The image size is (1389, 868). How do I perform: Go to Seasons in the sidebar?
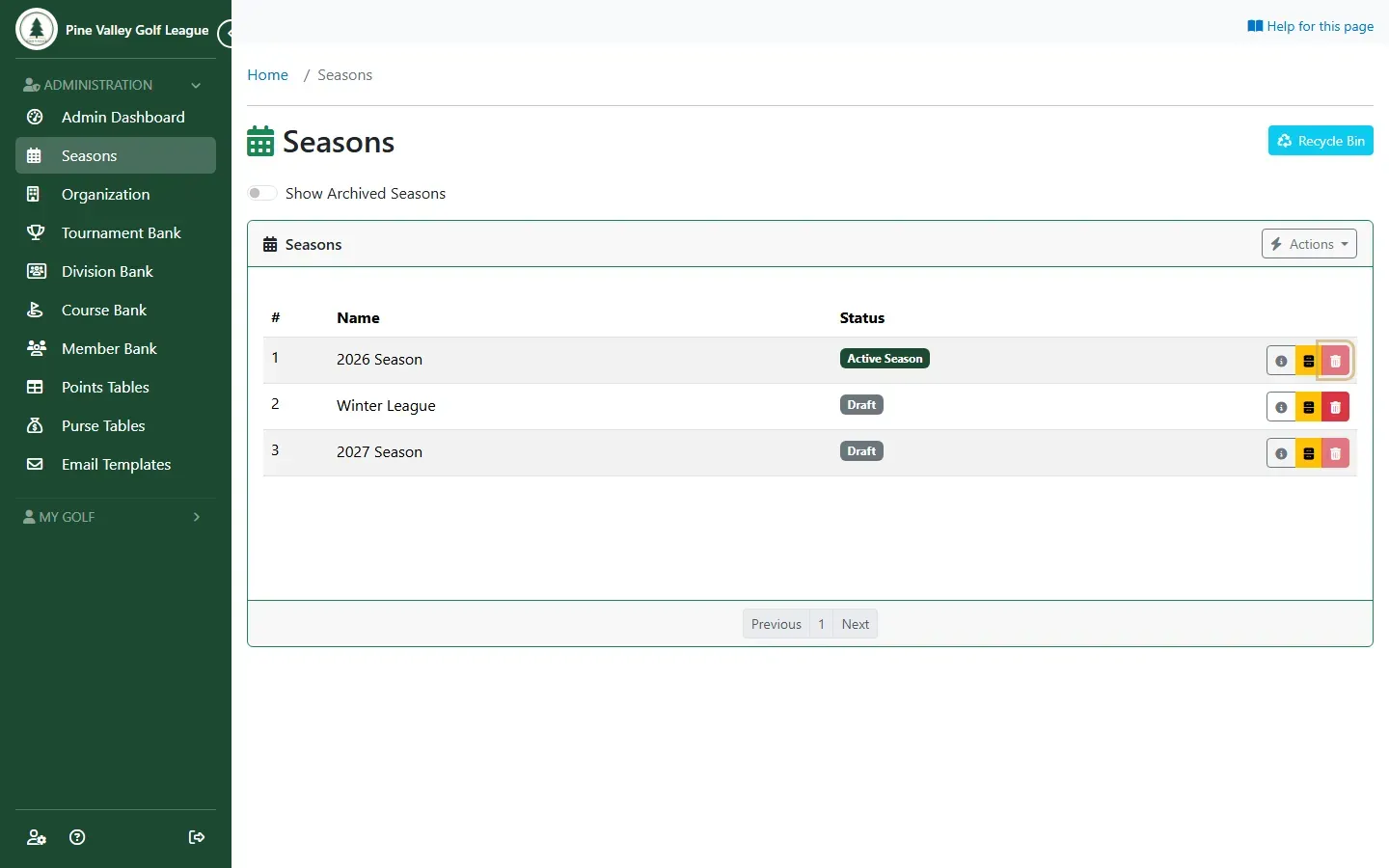tap(116, 155)
